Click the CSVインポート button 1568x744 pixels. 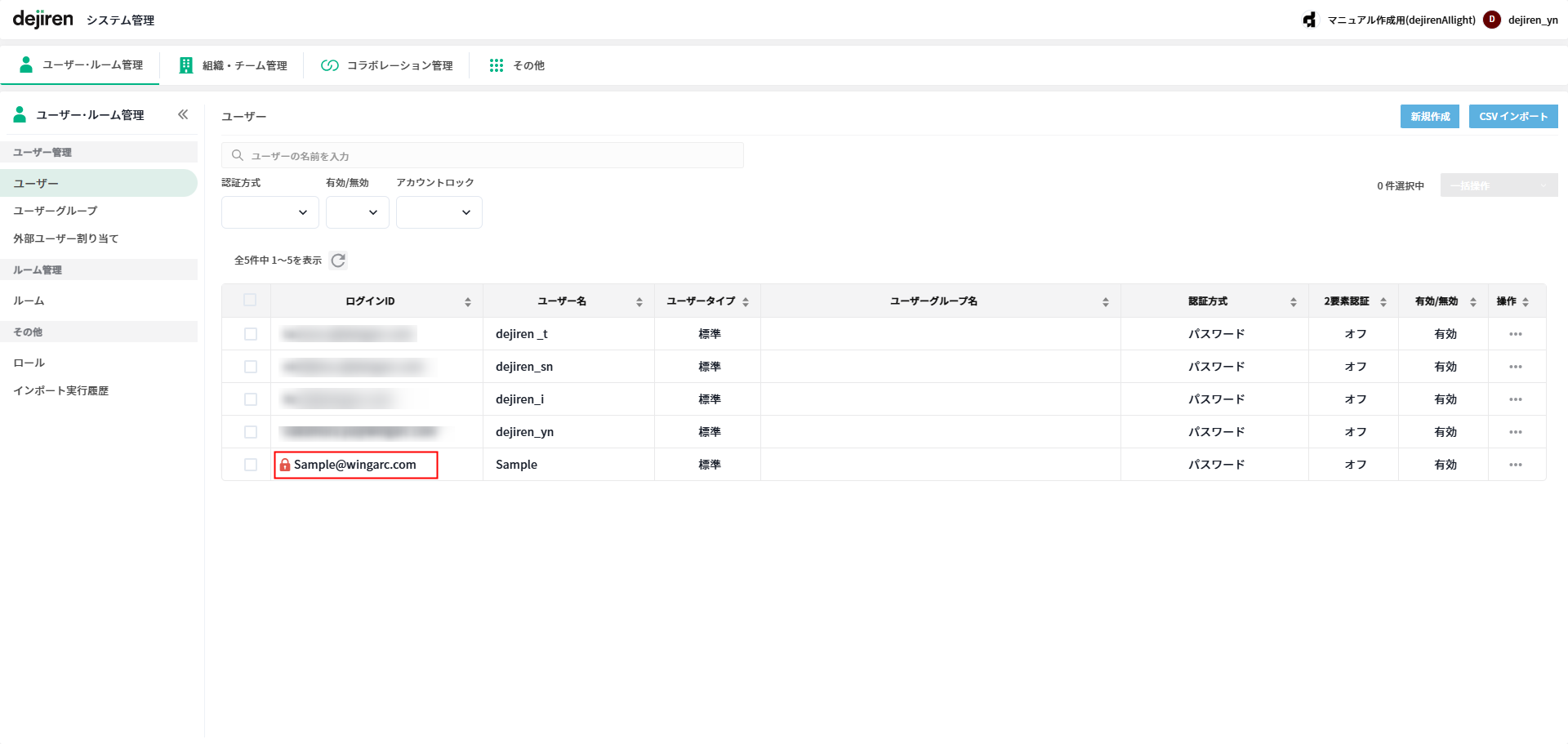1512,117
